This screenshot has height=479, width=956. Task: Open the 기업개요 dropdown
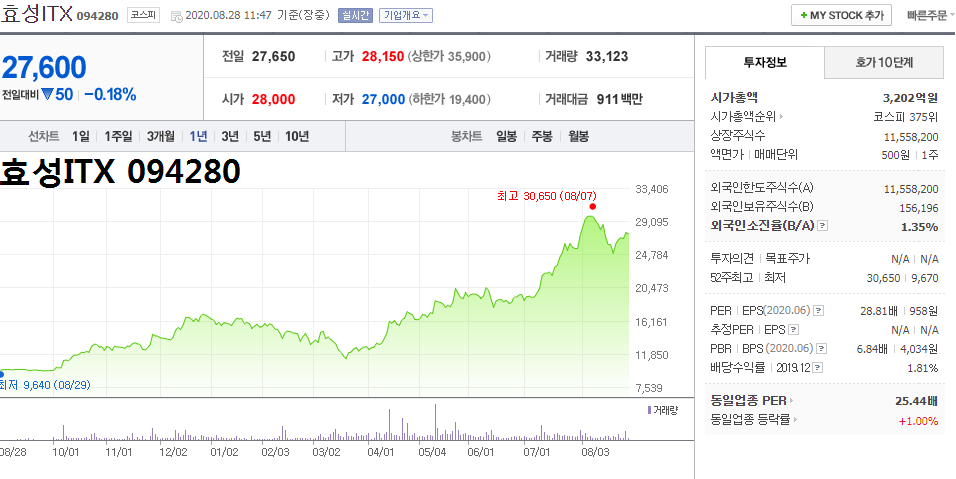(x=405, y=15)
